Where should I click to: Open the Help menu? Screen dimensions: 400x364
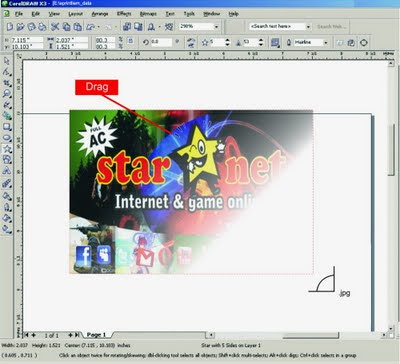tap(233, 14)
